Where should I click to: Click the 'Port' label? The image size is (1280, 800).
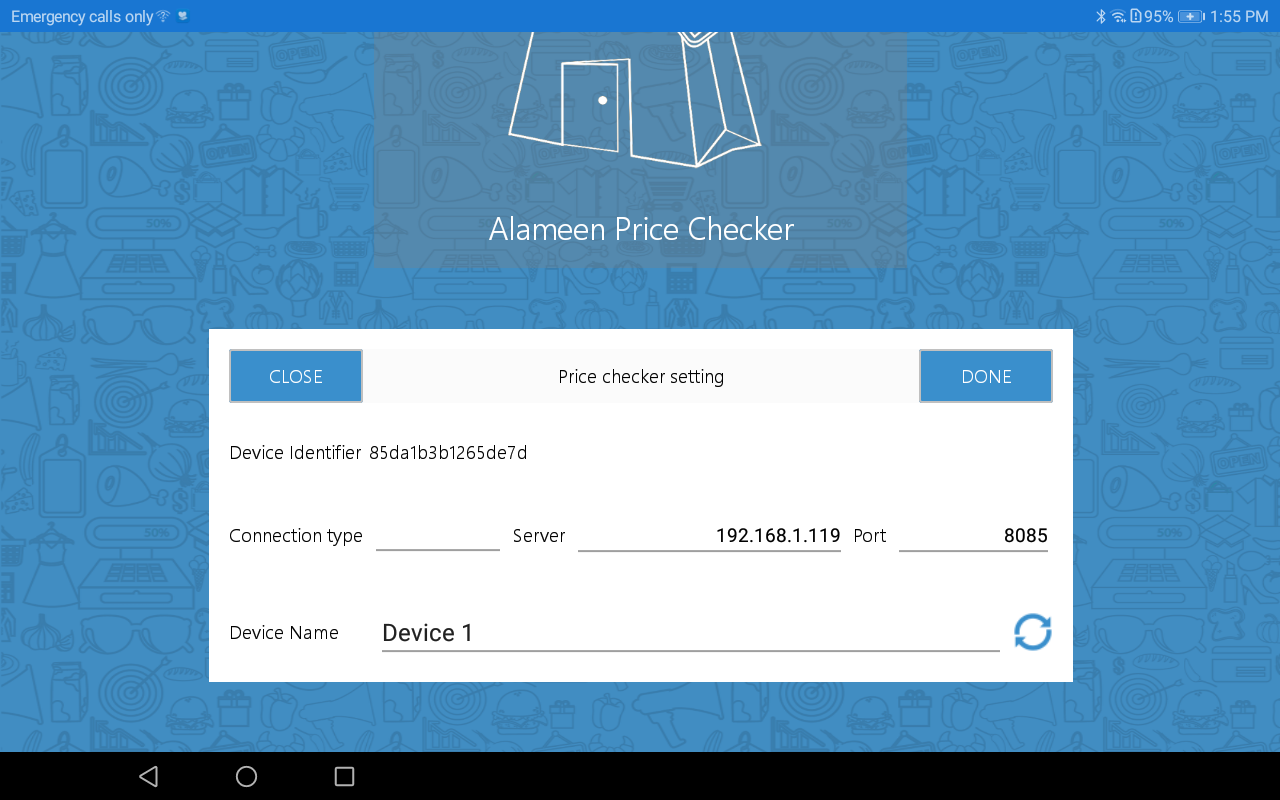[x=870, y=536]
